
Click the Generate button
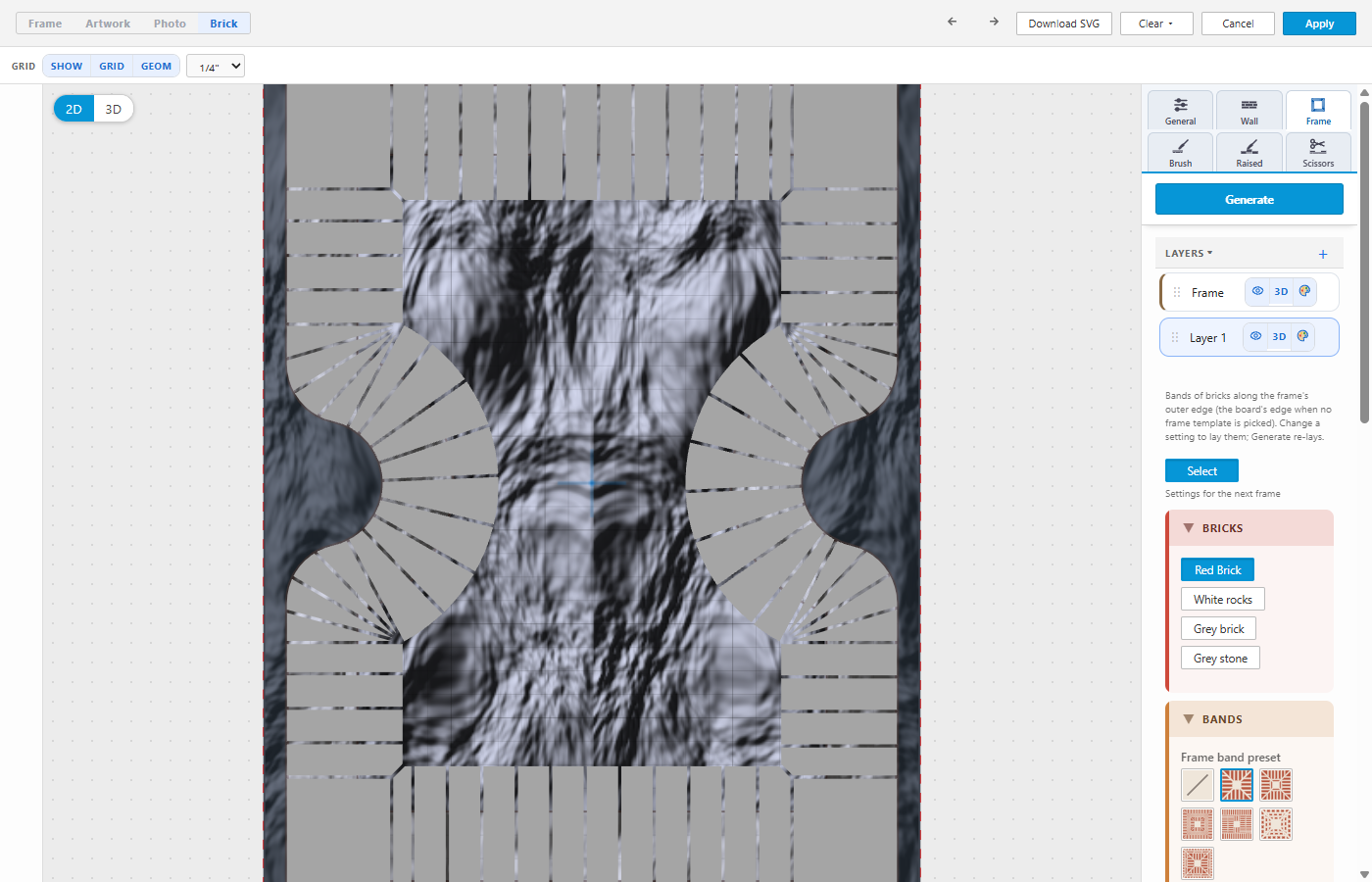pos(1249,199)
